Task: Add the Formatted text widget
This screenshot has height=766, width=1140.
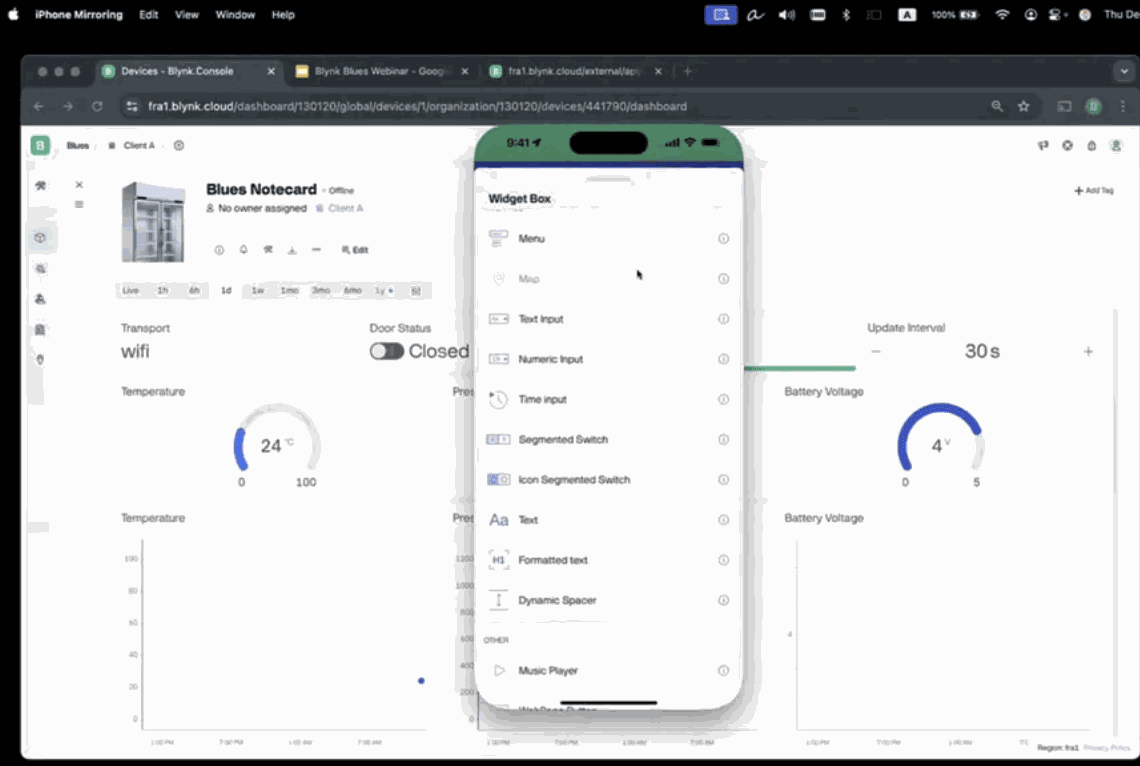Action: [608, 560]
